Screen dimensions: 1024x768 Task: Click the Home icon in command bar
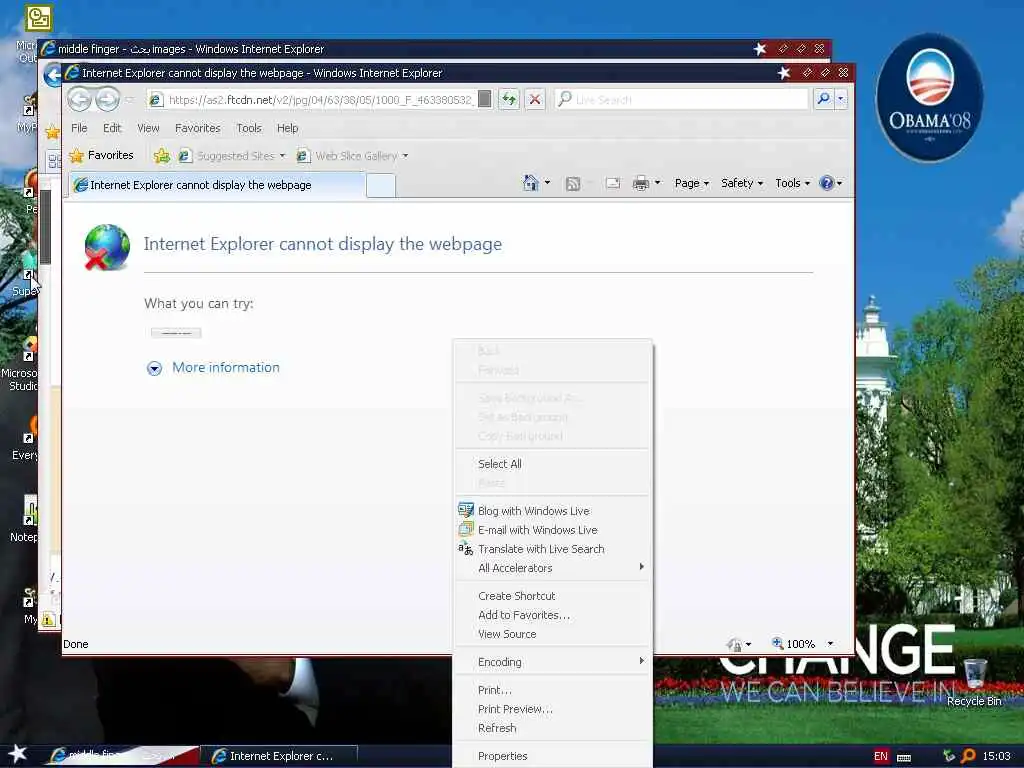(x=531, y=183)
